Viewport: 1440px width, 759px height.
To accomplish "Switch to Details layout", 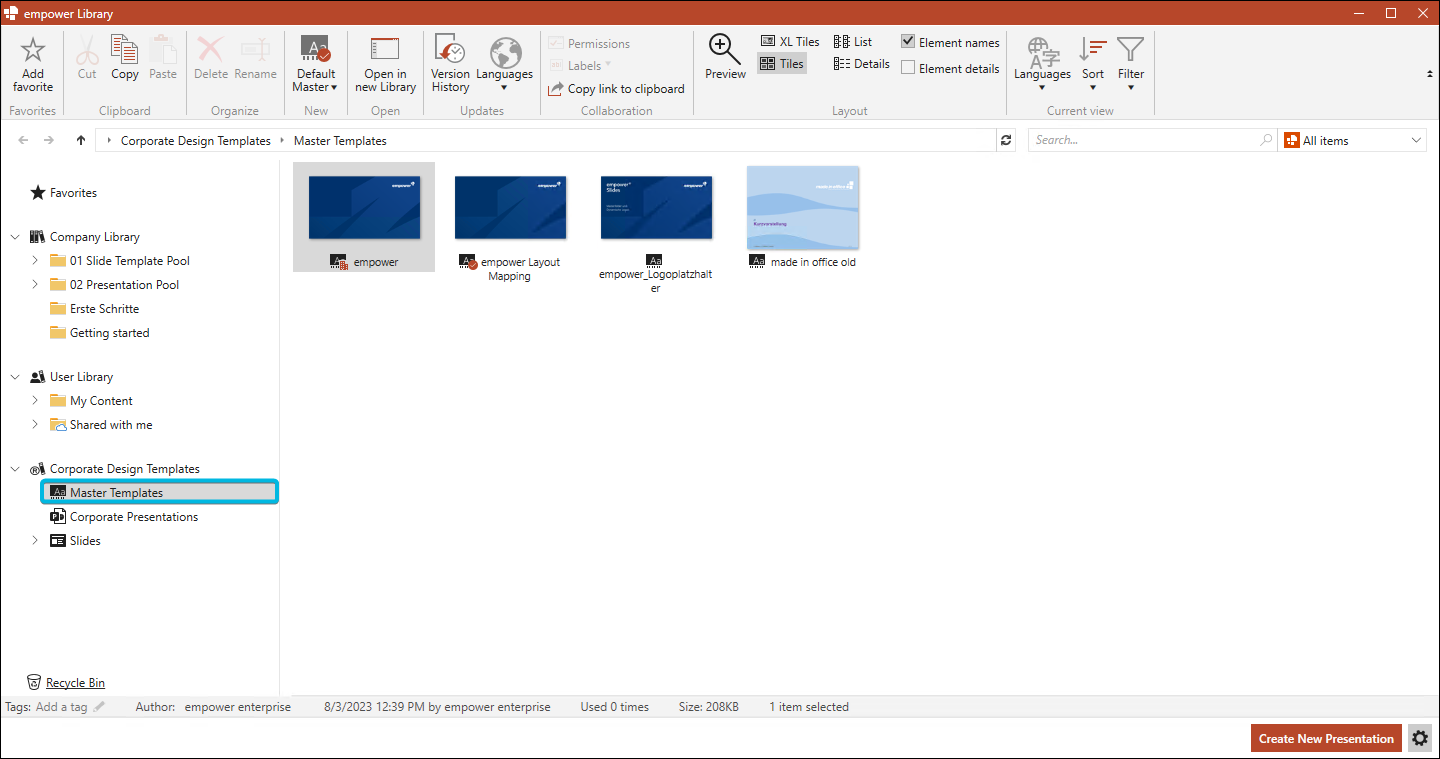I will pos(862,64).
